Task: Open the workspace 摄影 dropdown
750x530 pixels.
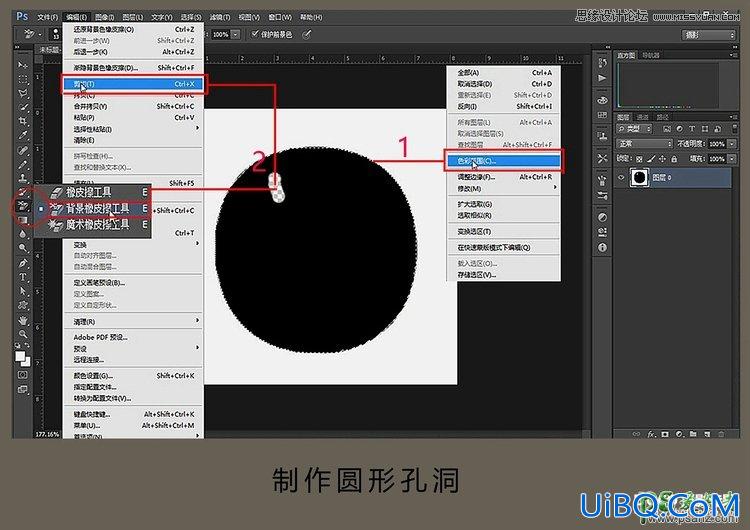Action: pyautogui.click(x=708, y=35)
